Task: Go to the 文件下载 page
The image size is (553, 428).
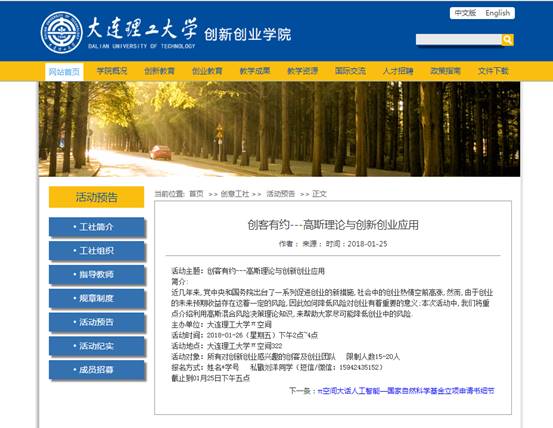Action: tap(493, 71)
